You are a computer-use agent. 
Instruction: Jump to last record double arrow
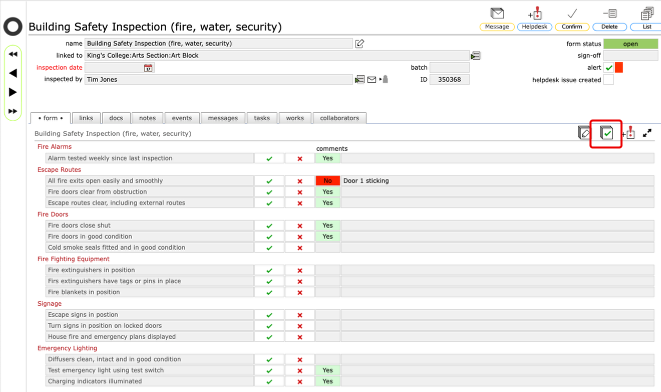pos(13,111)
